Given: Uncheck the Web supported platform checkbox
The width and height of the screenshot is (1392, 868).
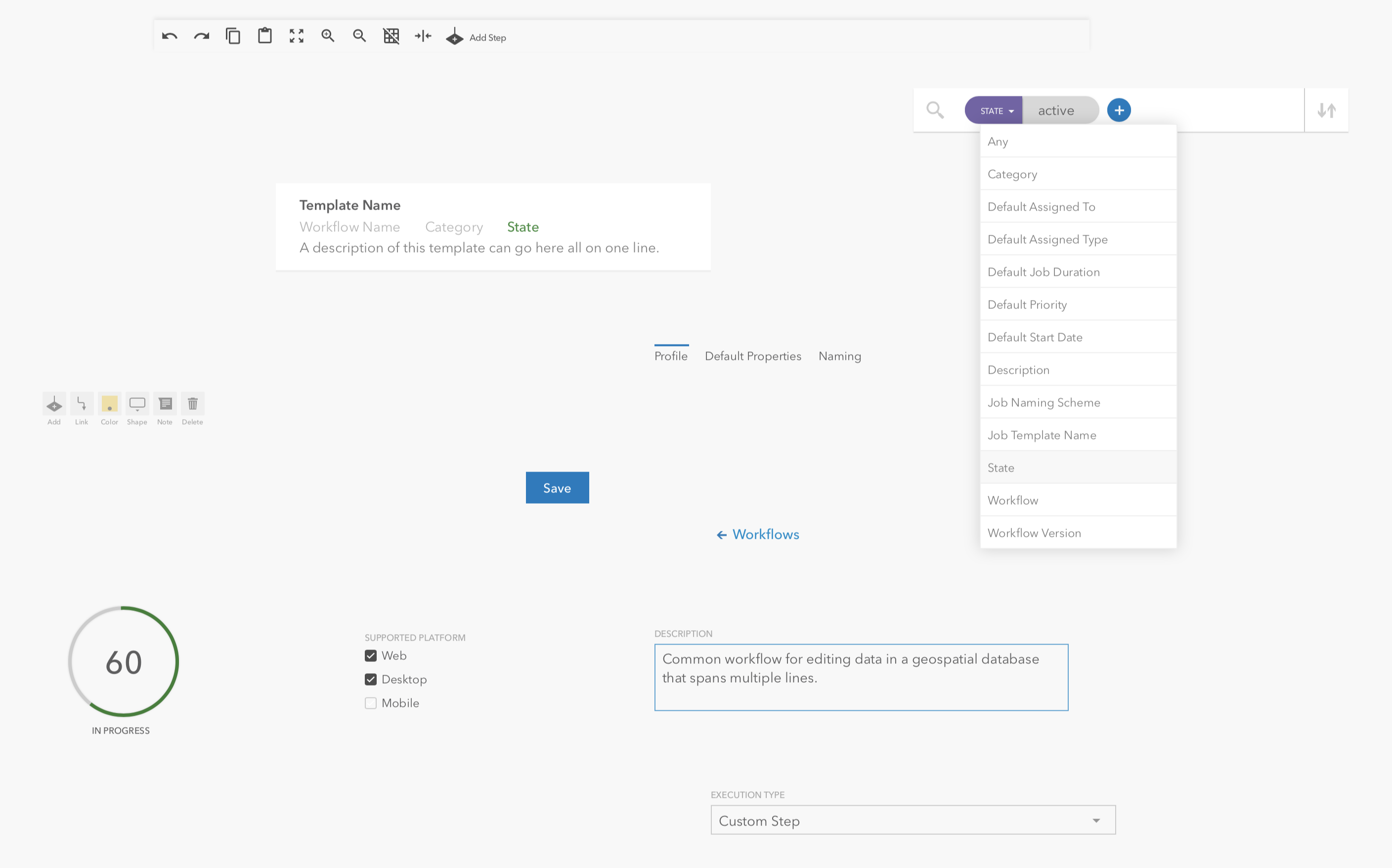Looking at the screenshot, I should pyautogui.click(x=371, y=655).
